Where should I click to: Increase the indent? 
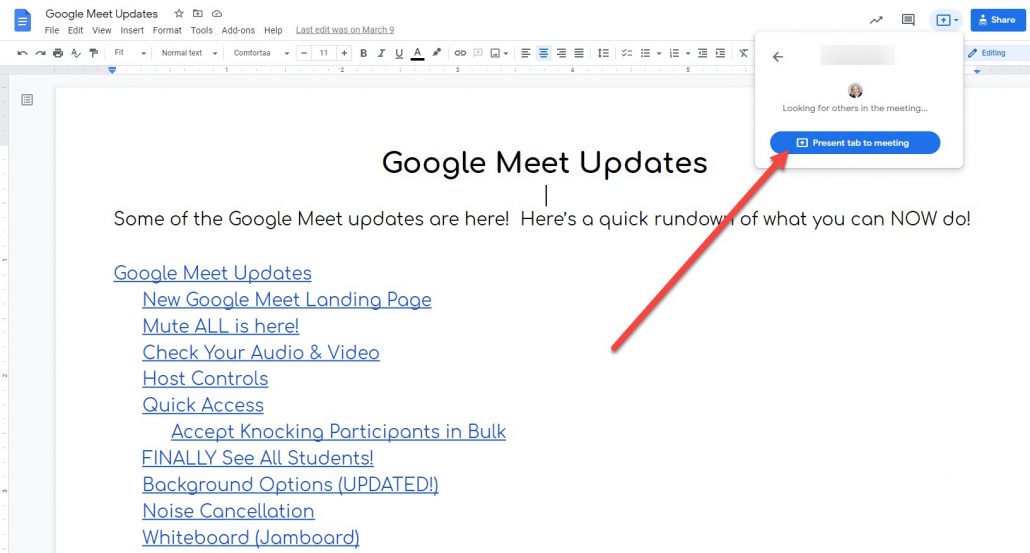(721, 53)
